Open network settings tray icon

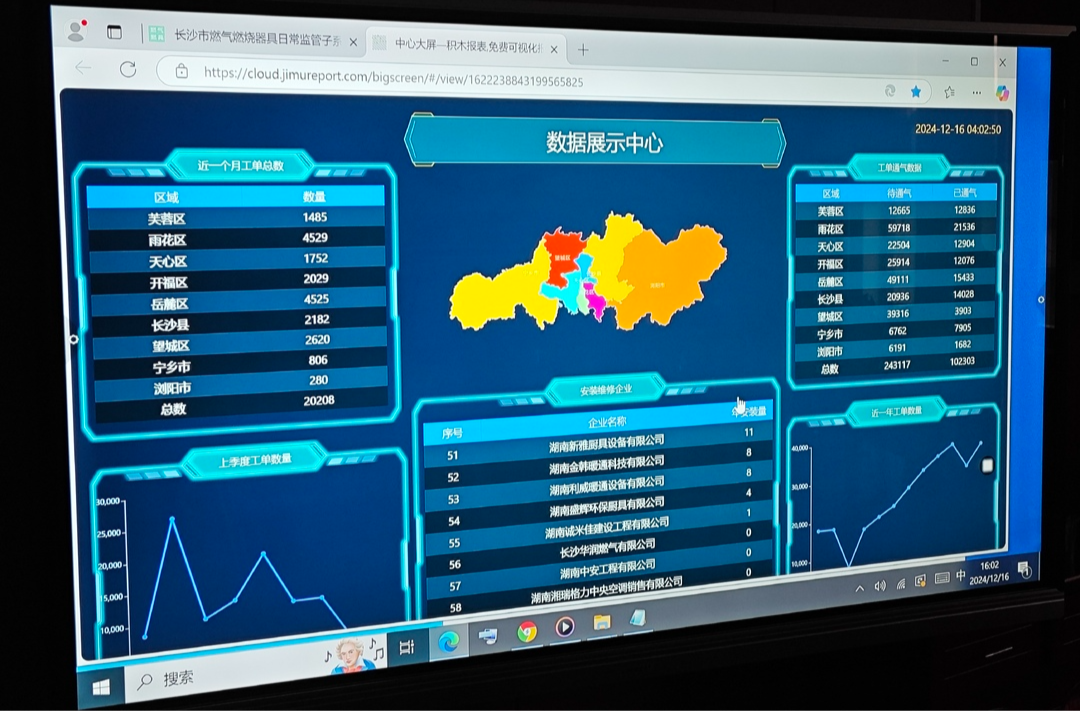coord(900,584)
